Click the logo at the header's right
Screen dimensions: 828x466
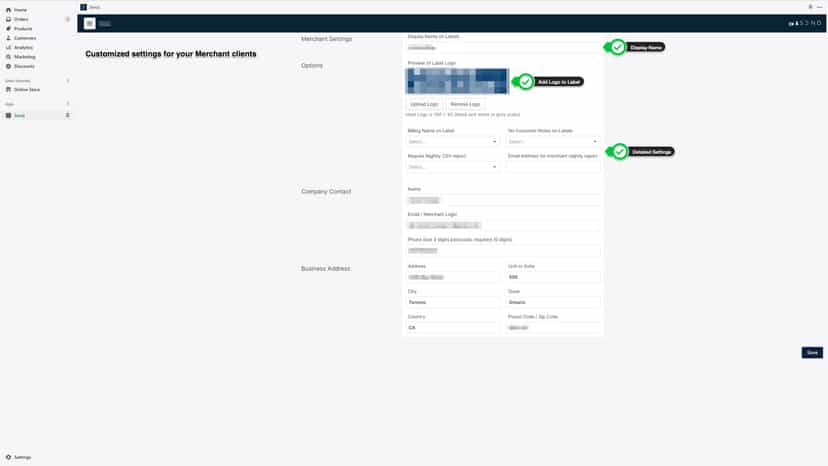point(805,24)
